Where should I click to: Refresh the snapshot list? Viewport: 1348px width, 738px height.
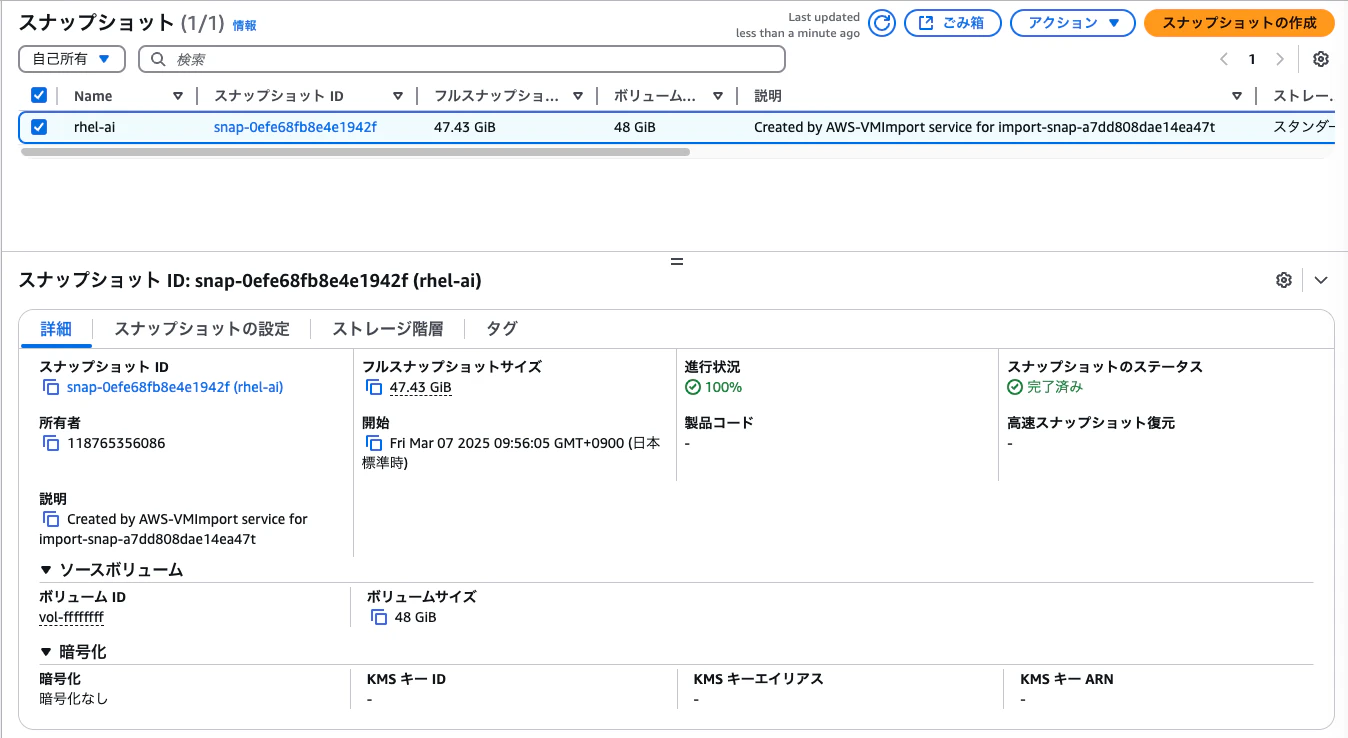click(881, 23)
